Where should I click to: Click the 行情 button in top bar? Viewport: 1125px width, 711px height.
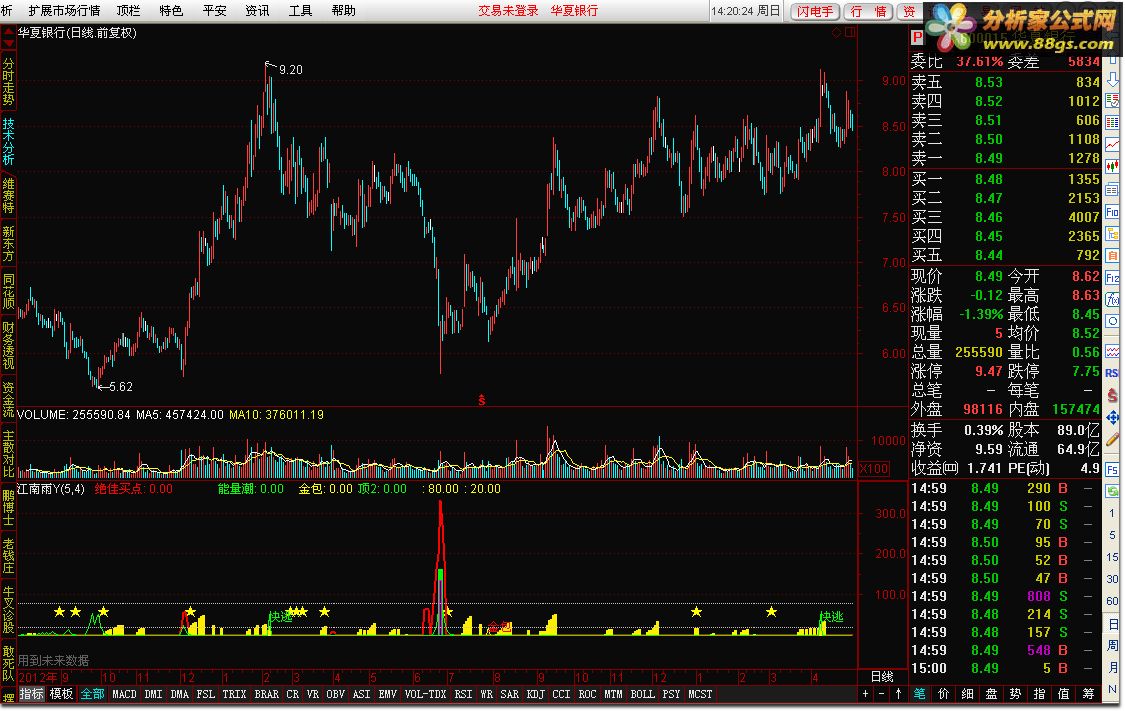[868, 11]
